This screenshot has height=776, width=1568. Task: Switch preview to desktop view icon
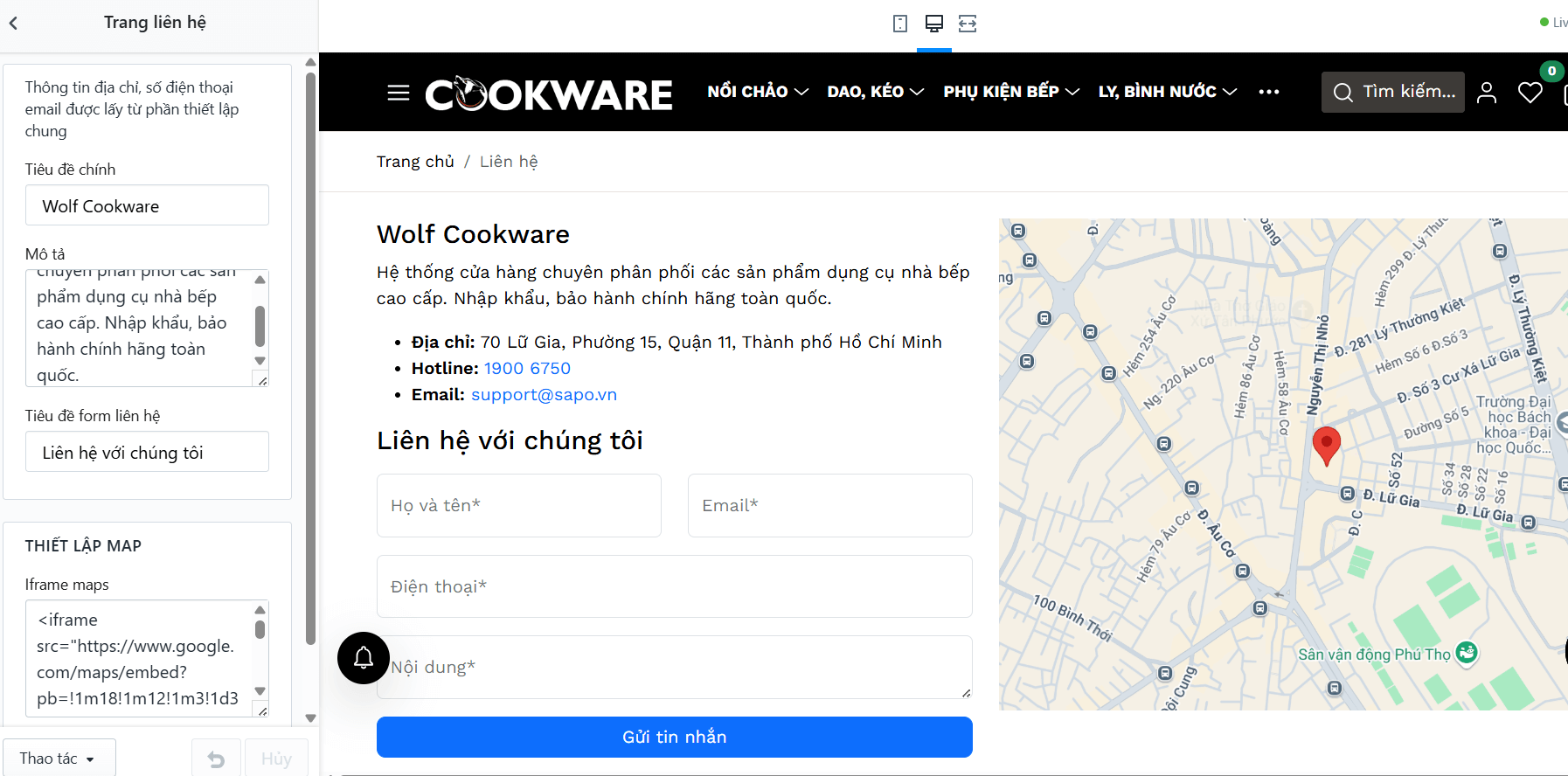934,24
